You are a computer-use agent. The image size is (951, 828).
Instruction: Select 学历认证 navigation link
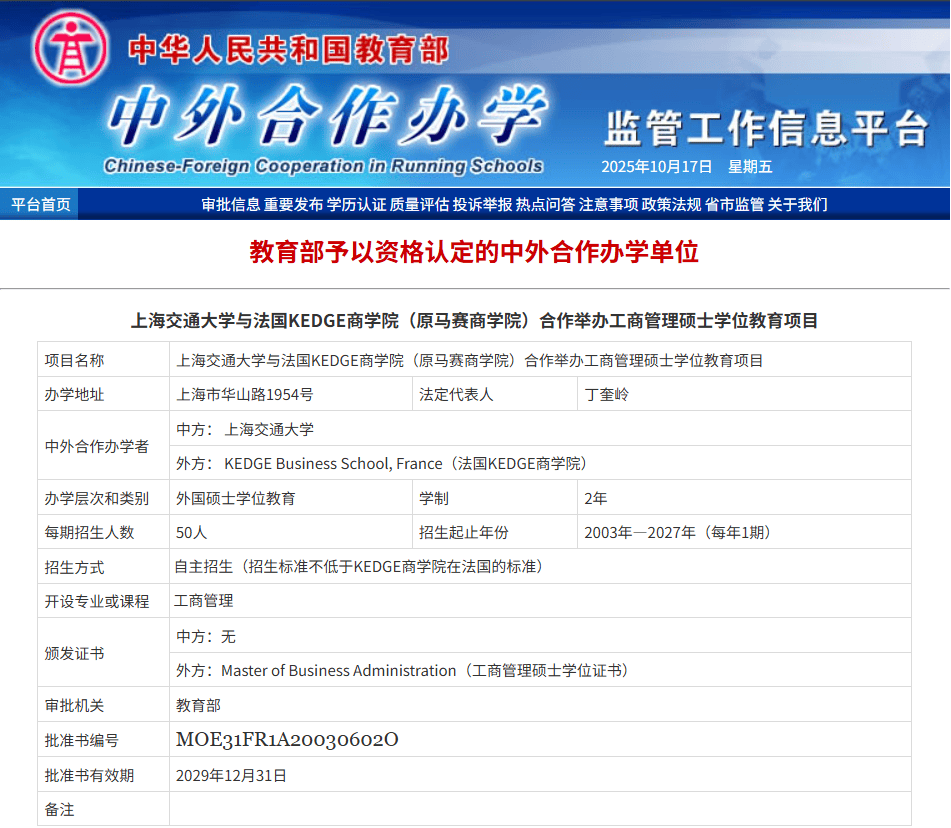click(x=357, y=204)
